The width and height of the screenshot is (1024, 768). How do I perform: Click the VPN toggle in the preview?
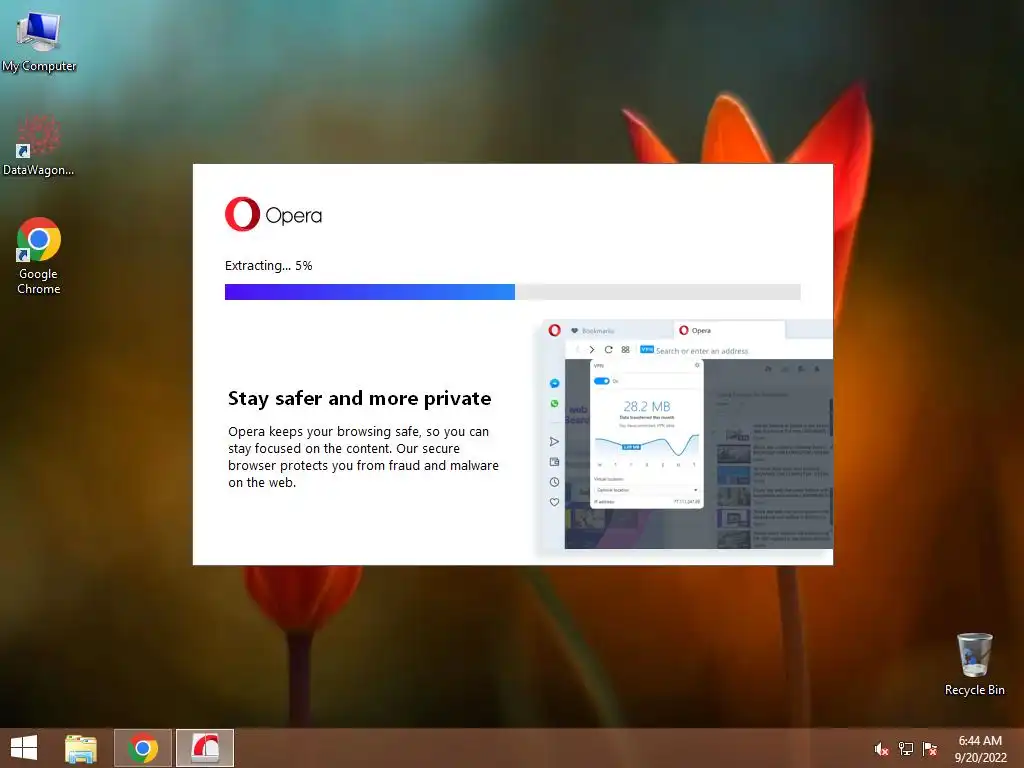601,381
